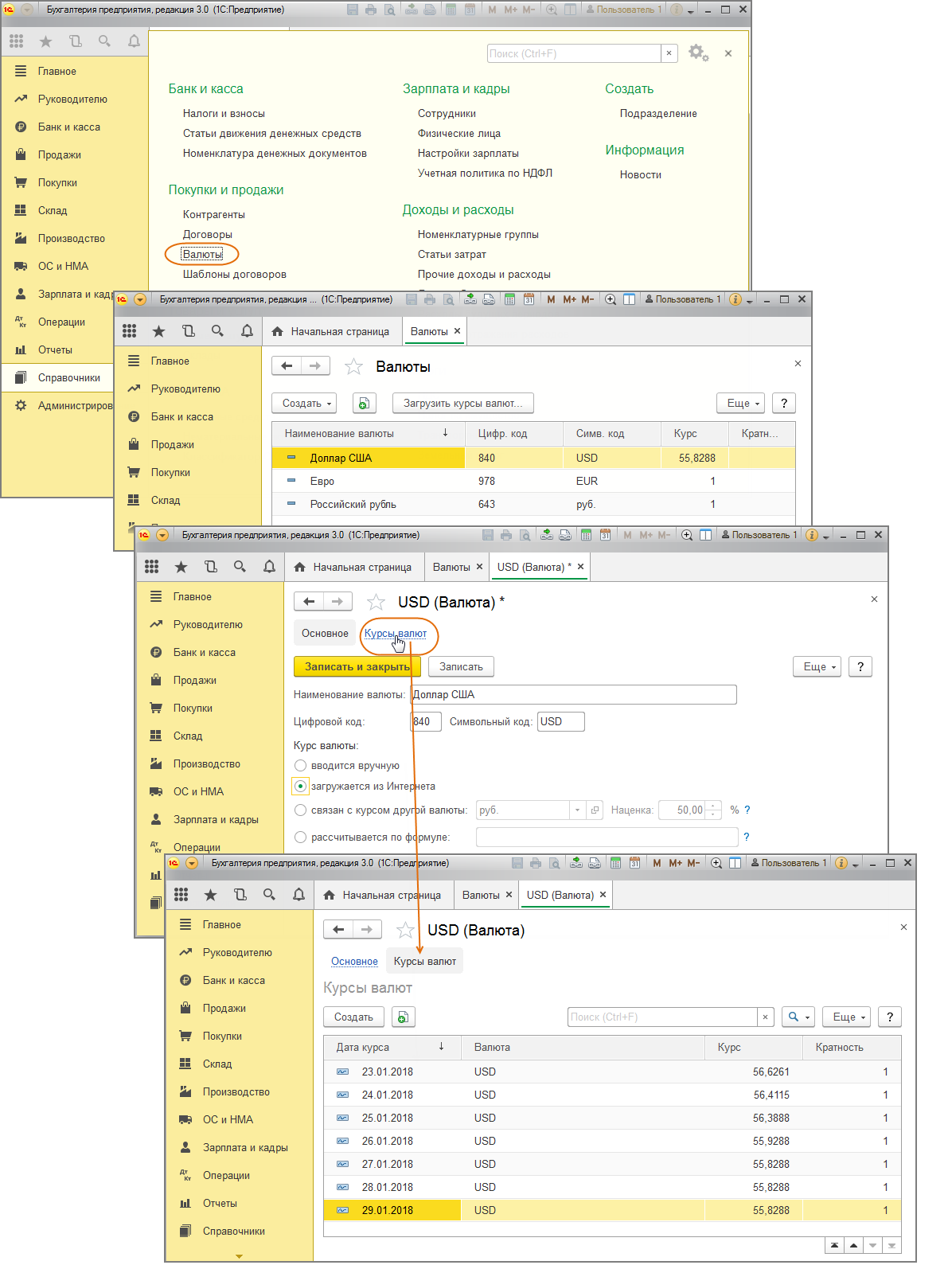The width and height of the screenshot is (952, 1265).
Task: Click save icon in bottom window title bar
Action: tap(517, 863)
